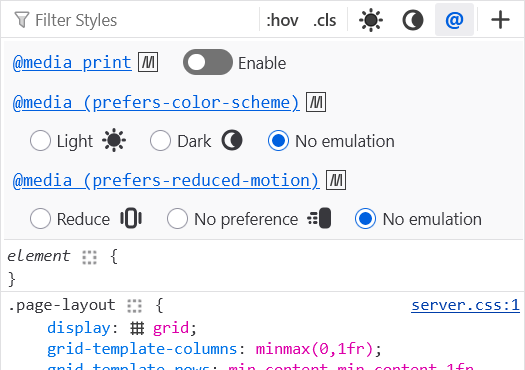Screen dimensions: 525x370
Task: Click the .page-layout selector highlighter icon
Action: point(134,306)
